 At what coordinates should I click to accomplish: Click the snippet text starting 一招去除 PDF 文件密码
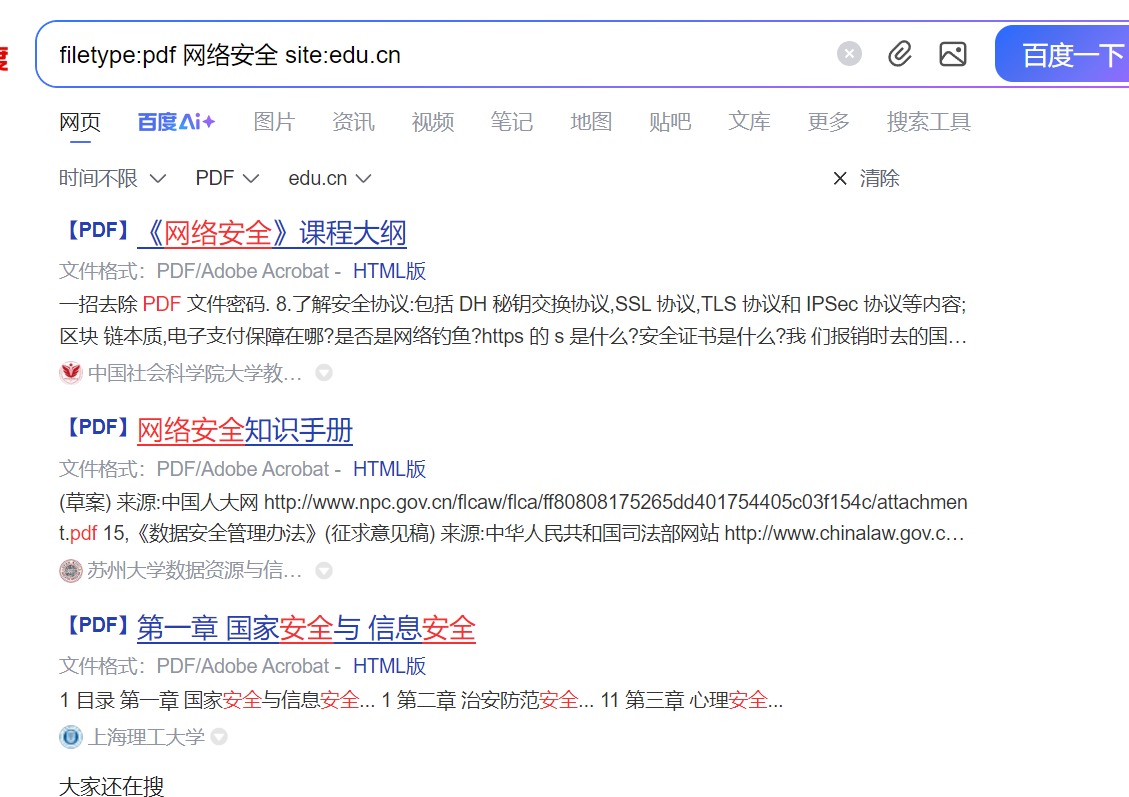(513, 320)
